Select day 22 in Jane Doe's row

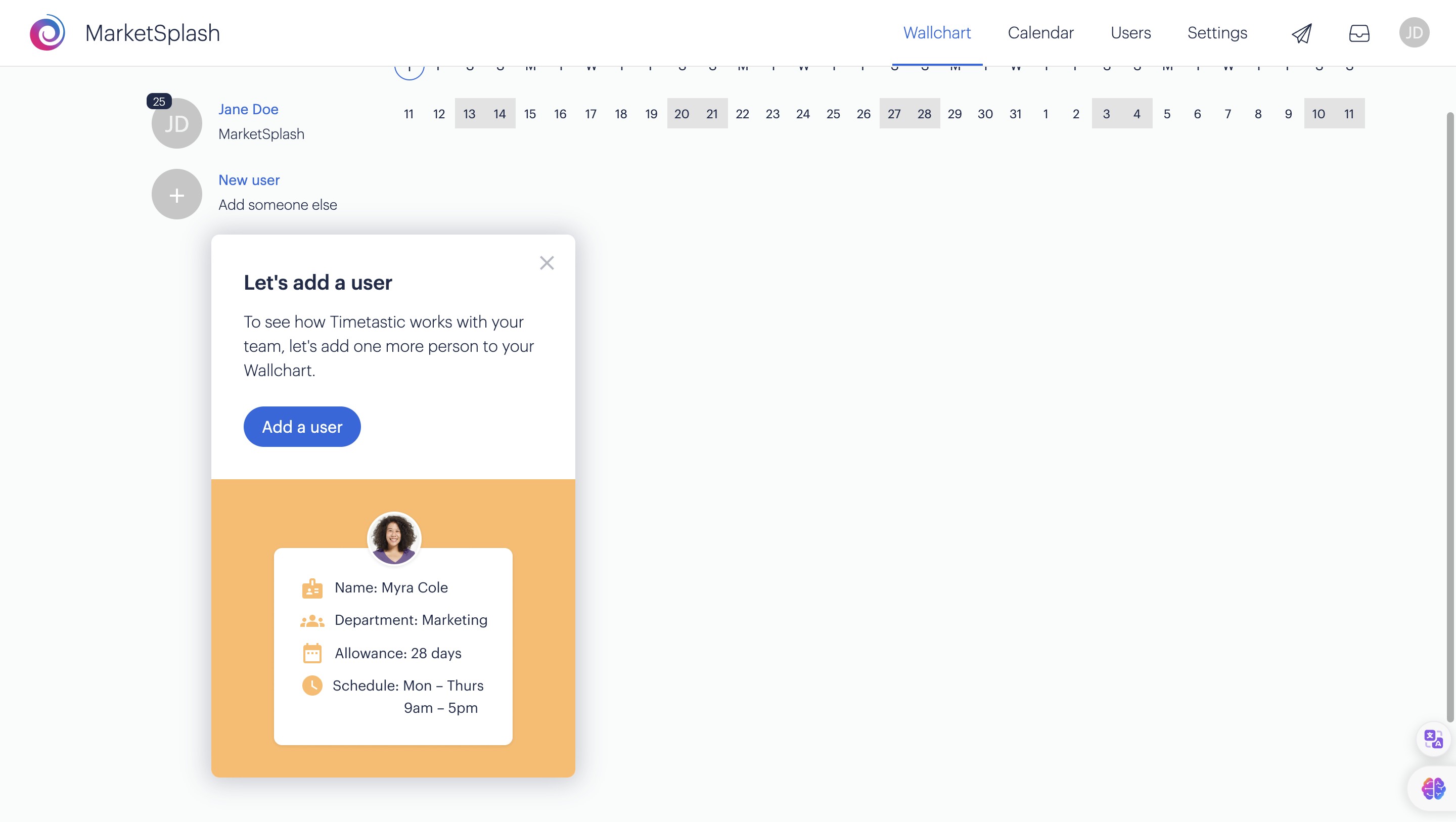pos(742,114)
